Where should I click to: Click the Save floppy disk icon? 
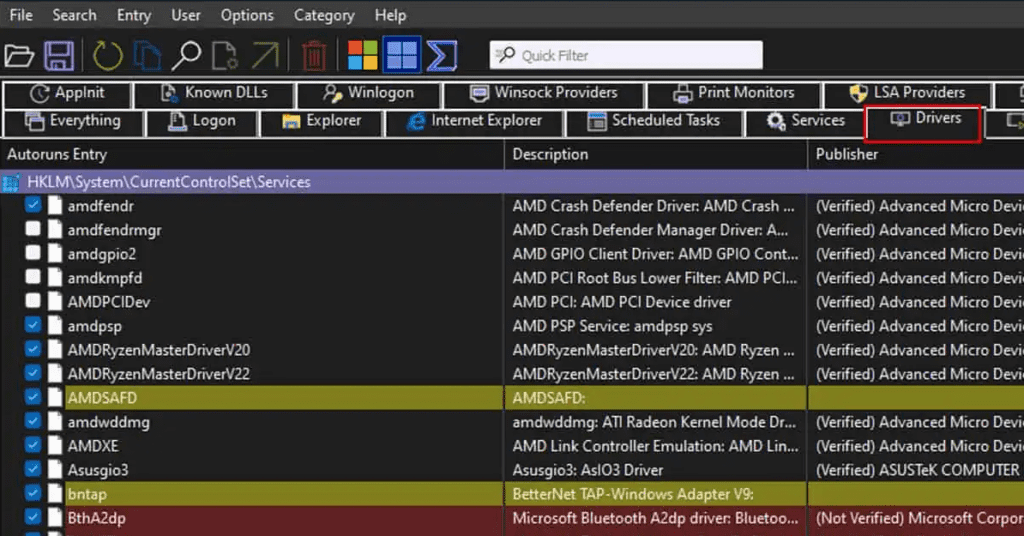(59, 55)
